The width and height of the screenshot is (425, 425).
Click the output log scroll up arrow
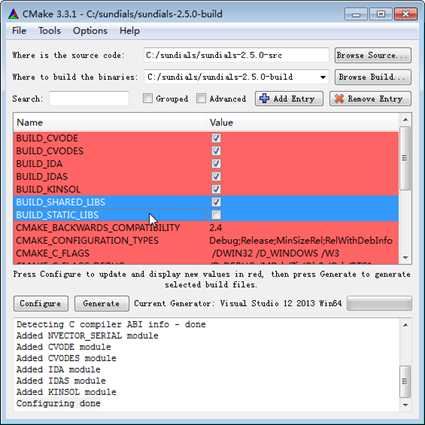click(405, 325)
